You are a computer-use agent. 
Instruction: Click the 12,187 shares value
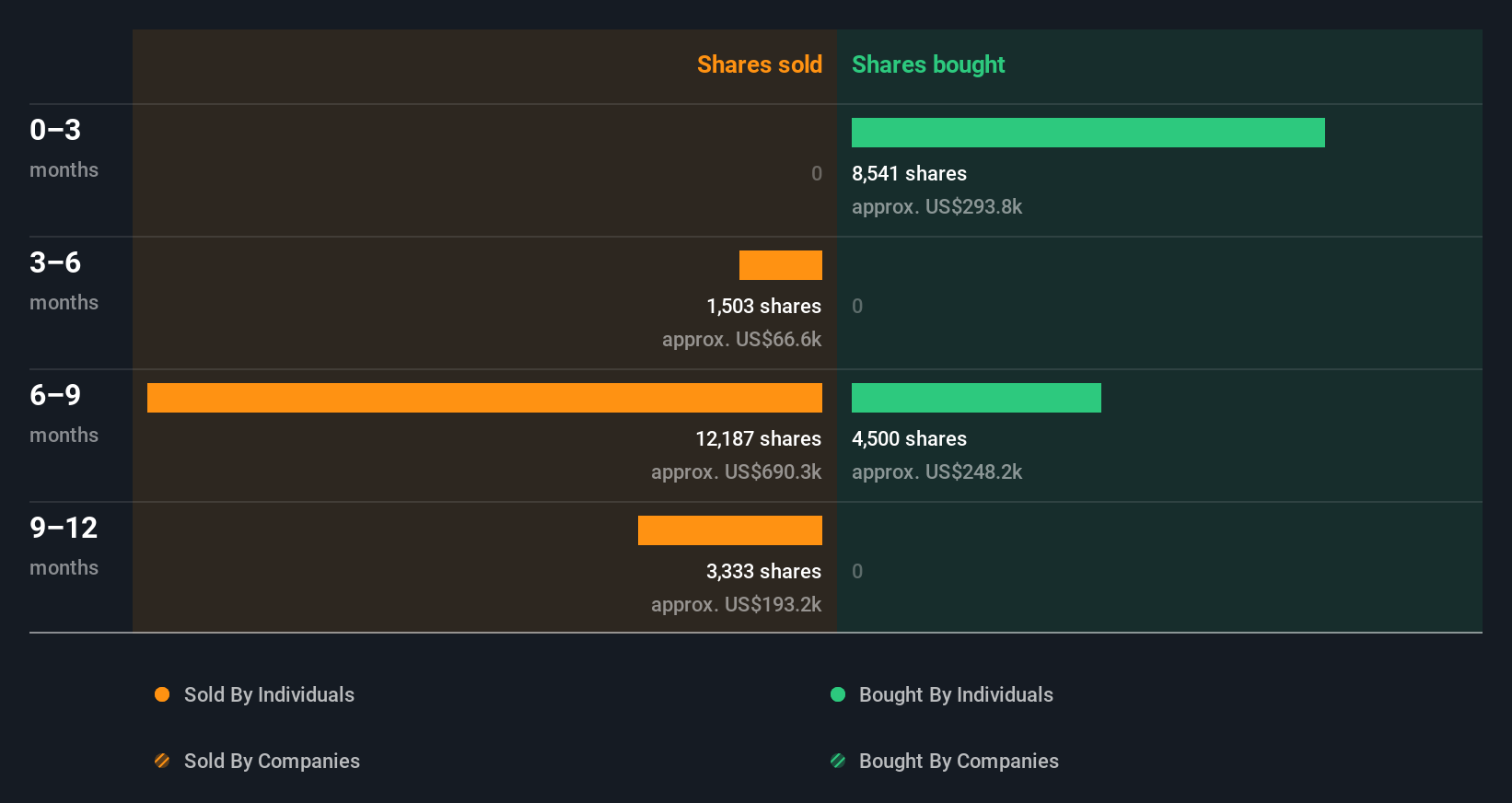click(x=758, y=438)
